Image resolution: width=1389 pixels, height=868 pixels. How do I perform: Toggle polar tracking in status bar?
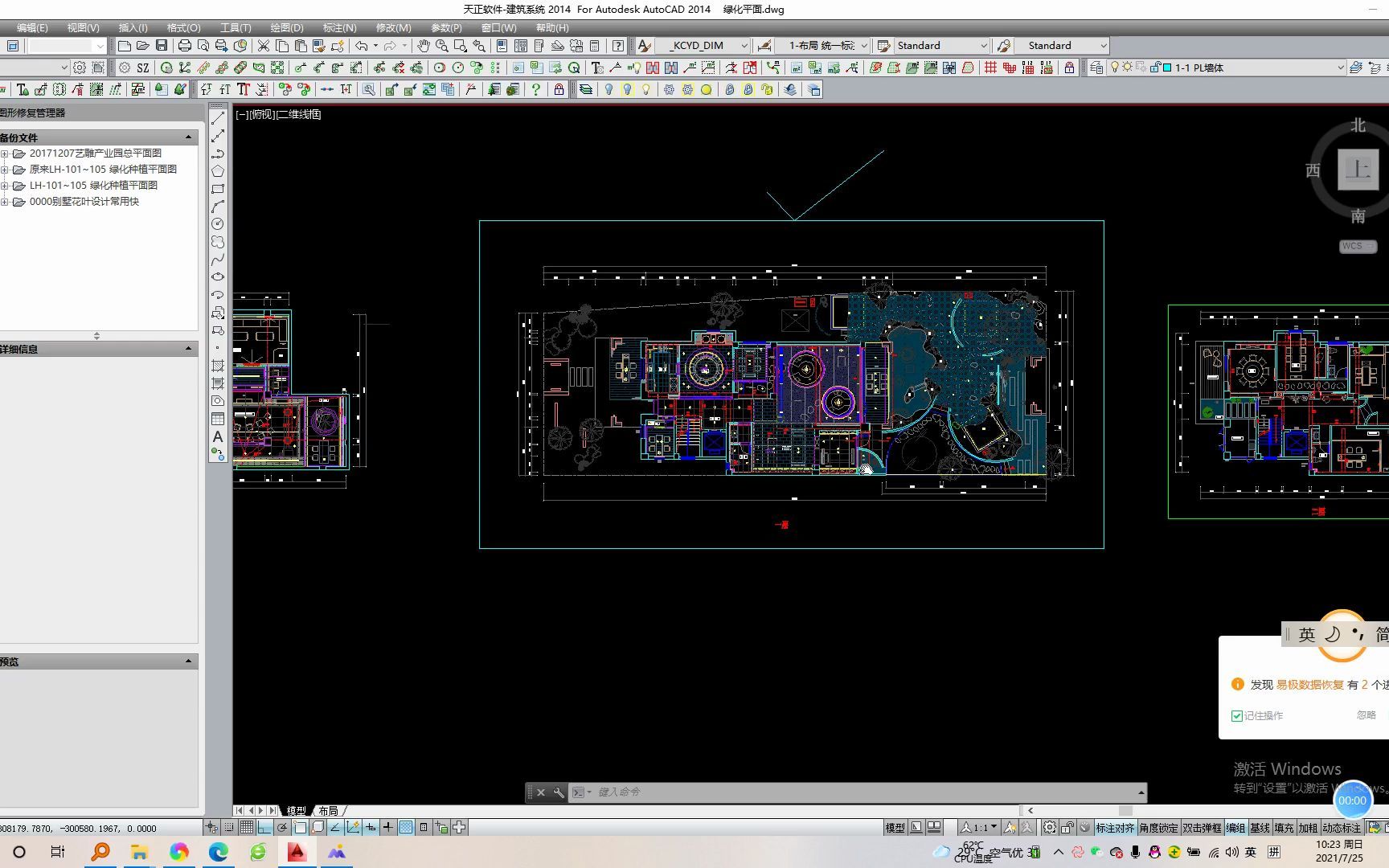tap(282, 827)
